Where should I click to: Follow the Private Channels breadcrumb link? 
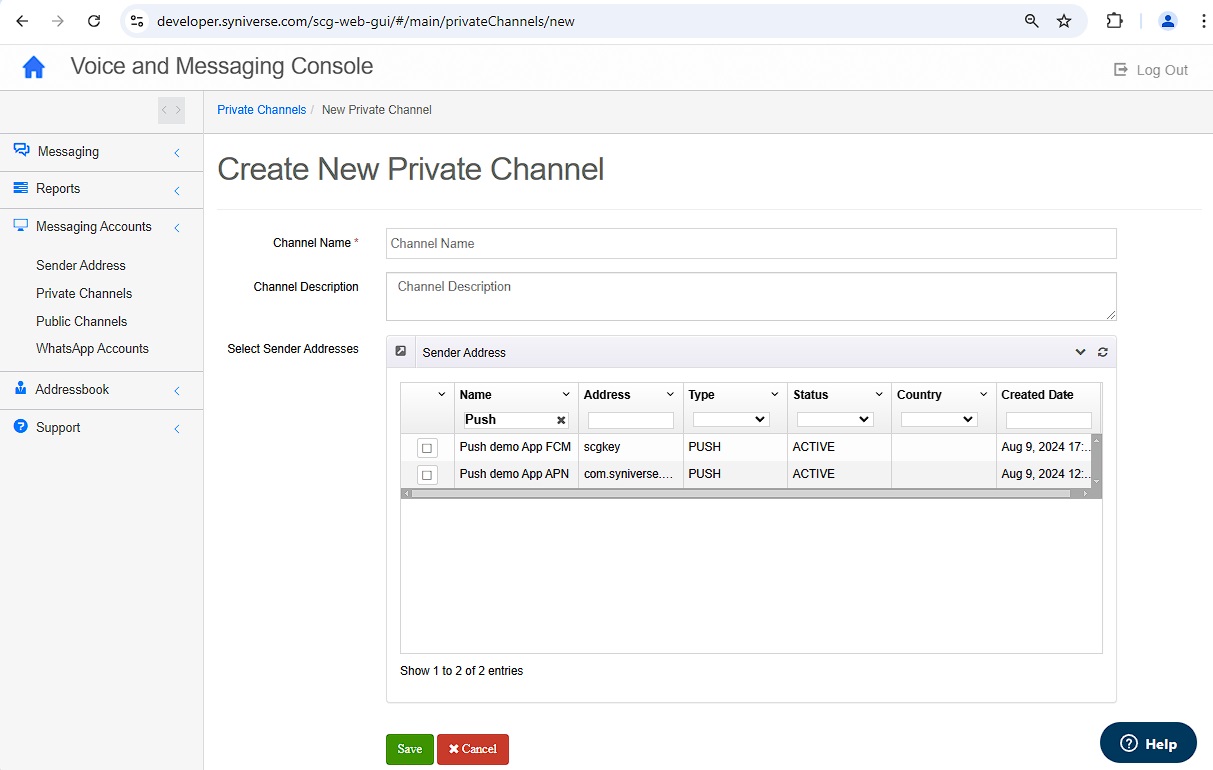coord(262,110)
